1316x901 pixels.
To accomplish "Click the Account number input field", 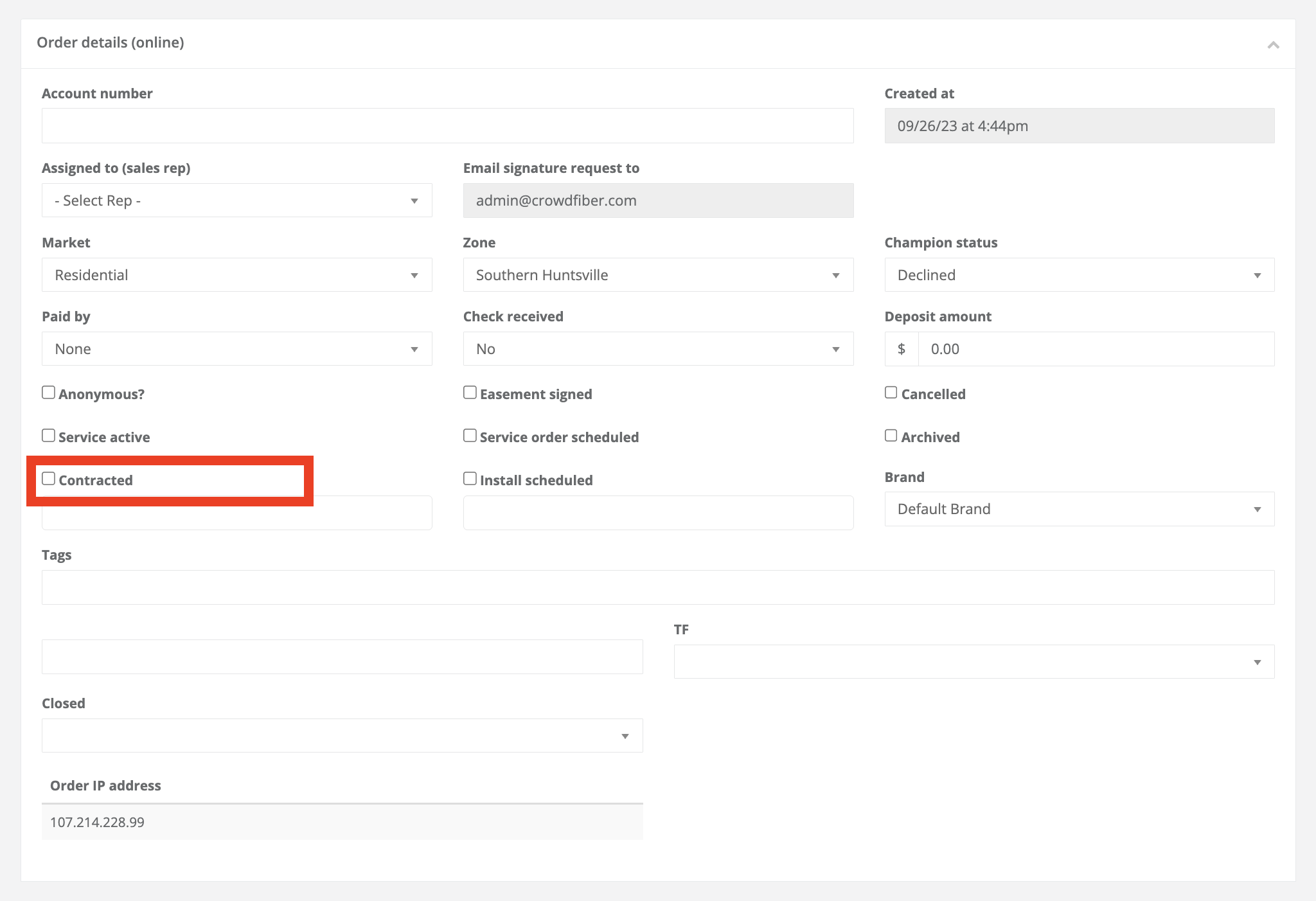I will pyautogui.click(x=447, y=126).
